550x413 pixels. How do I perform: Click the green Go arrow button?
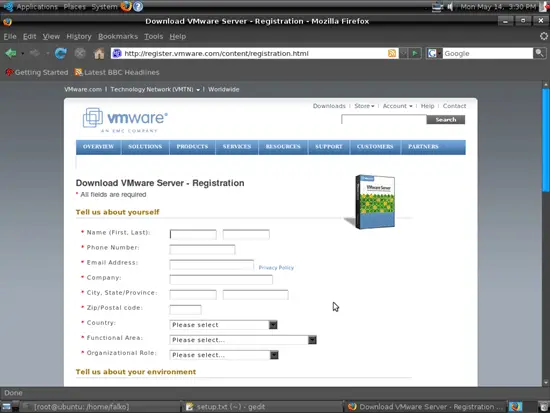click(x=415, y=53)
